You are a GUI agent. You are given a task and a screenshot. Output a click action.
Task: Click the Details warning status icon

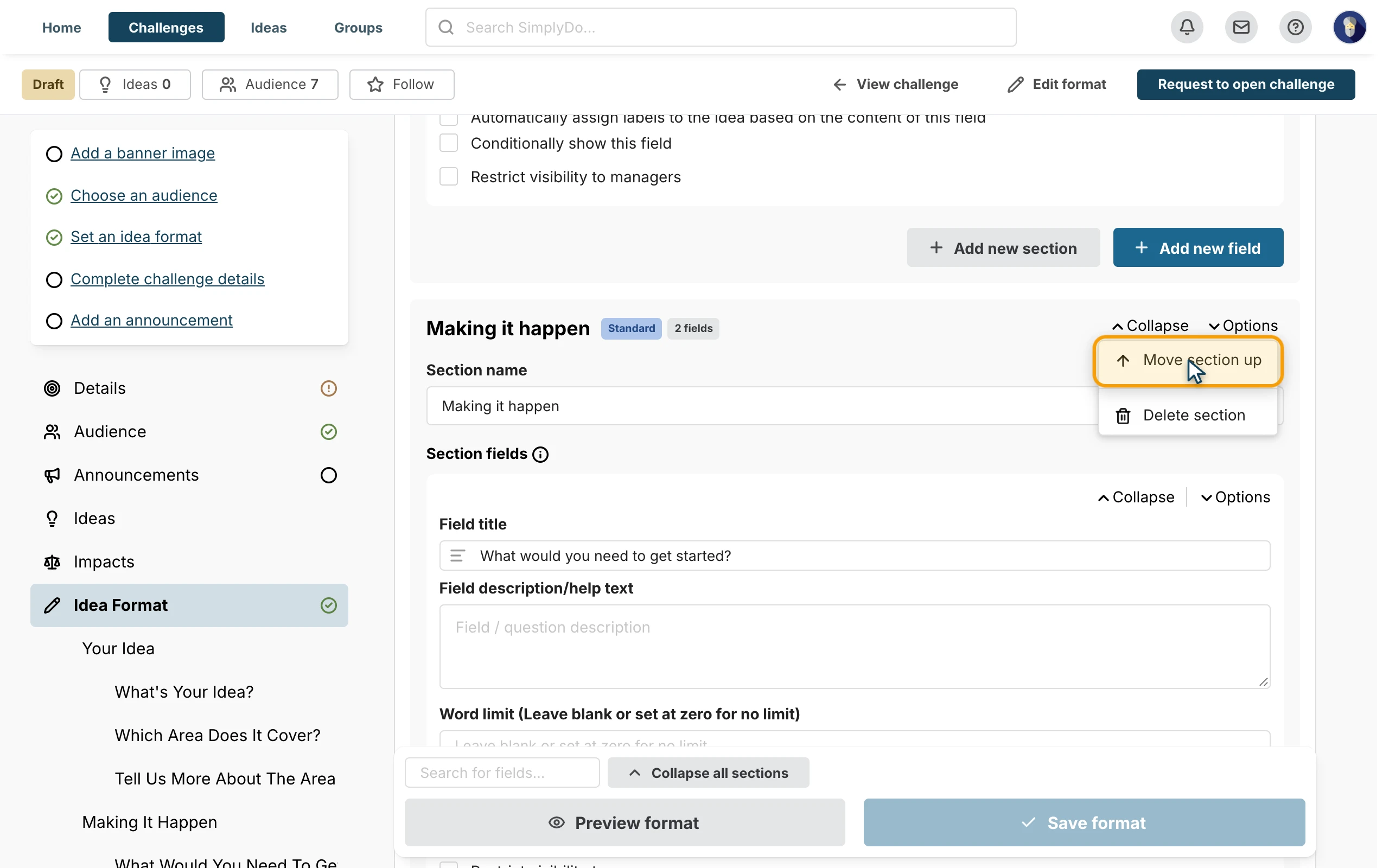[328, 388]
